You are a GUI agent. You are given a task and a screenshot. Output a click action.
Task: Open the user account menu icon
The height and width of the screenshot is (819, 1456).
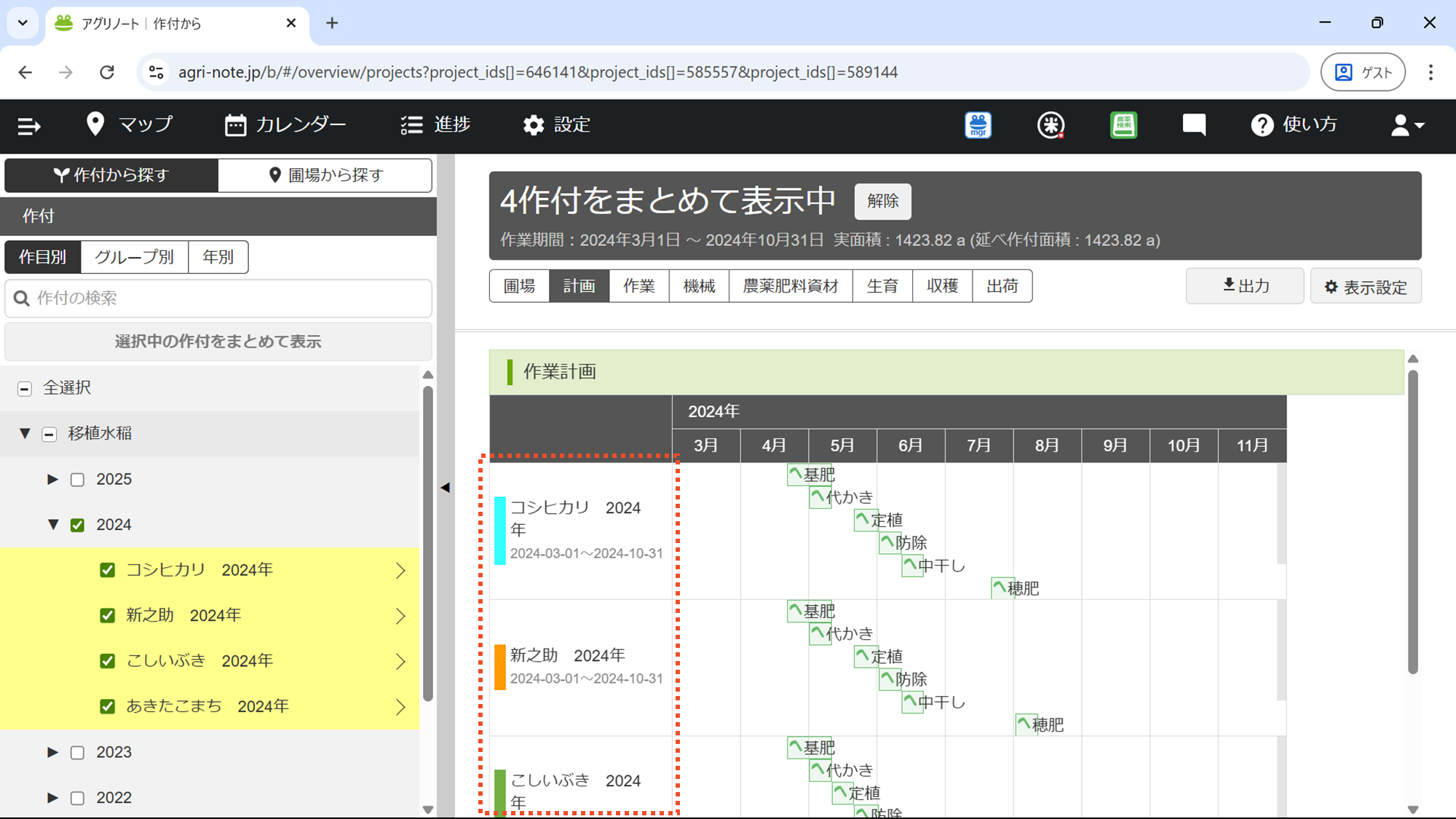[1407, 125]
